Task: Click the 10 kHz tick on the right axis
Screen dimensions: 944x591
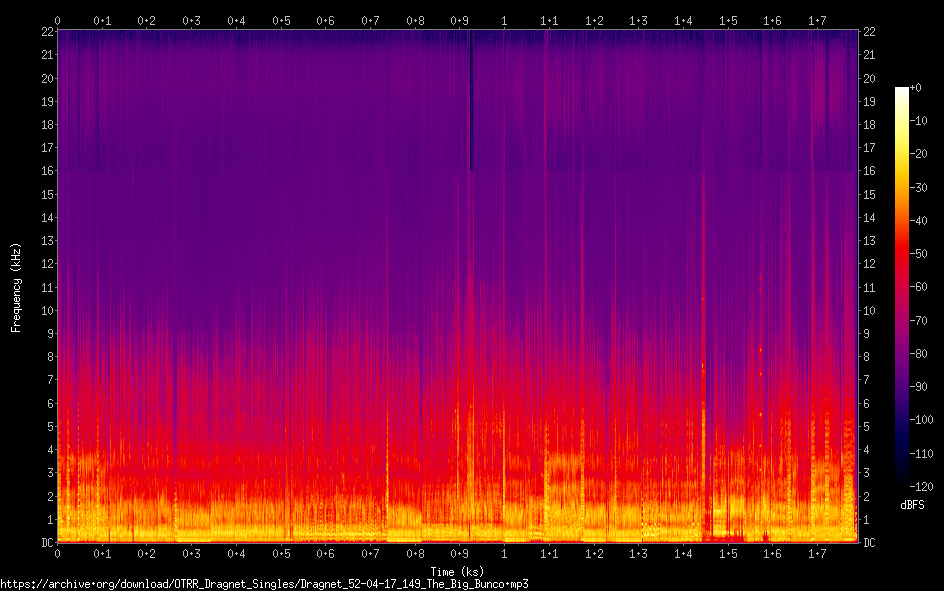Action: pos(870,310)
